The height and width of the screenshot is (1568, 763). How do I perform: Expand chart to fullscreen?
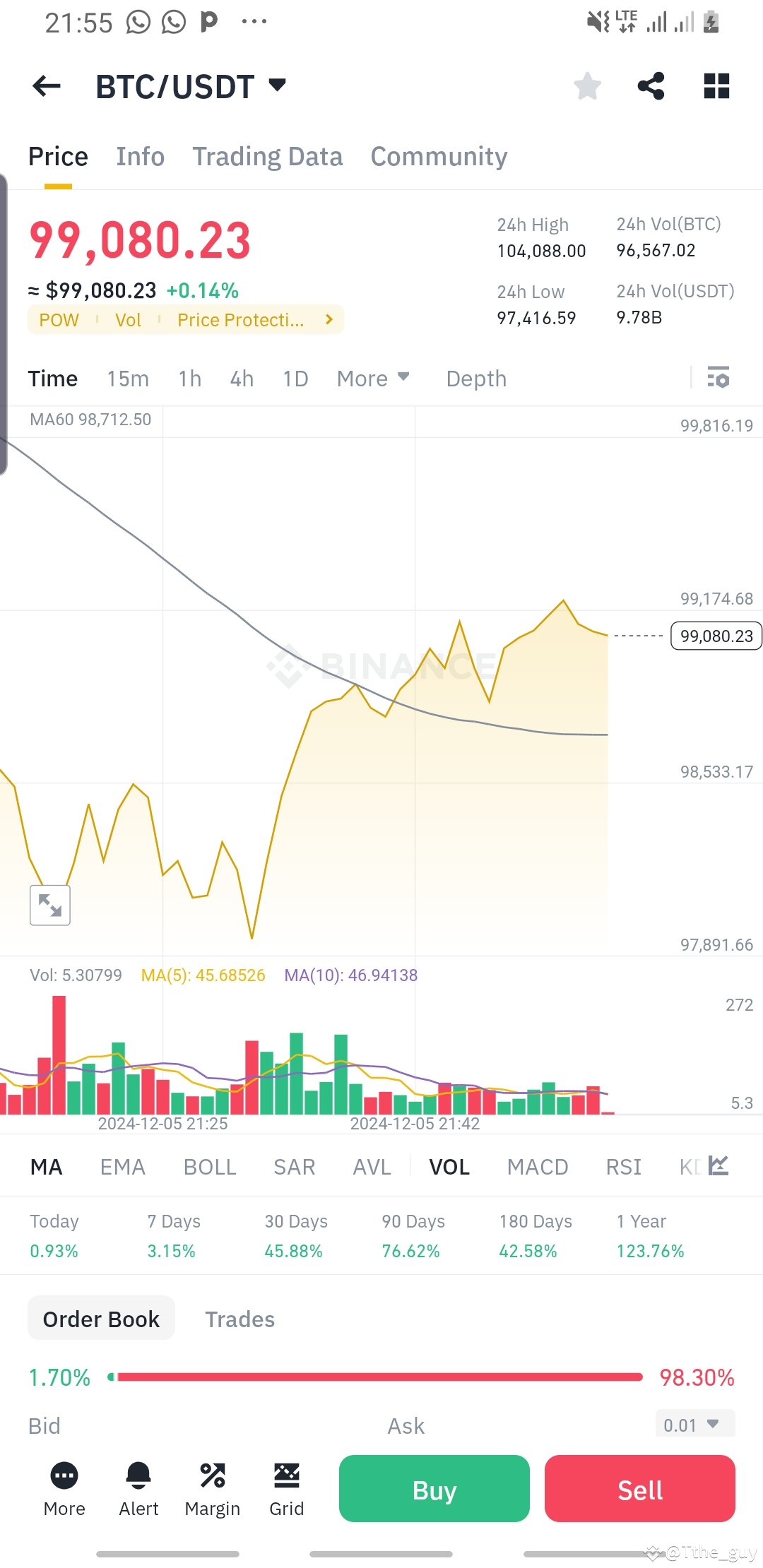point(50,905)
